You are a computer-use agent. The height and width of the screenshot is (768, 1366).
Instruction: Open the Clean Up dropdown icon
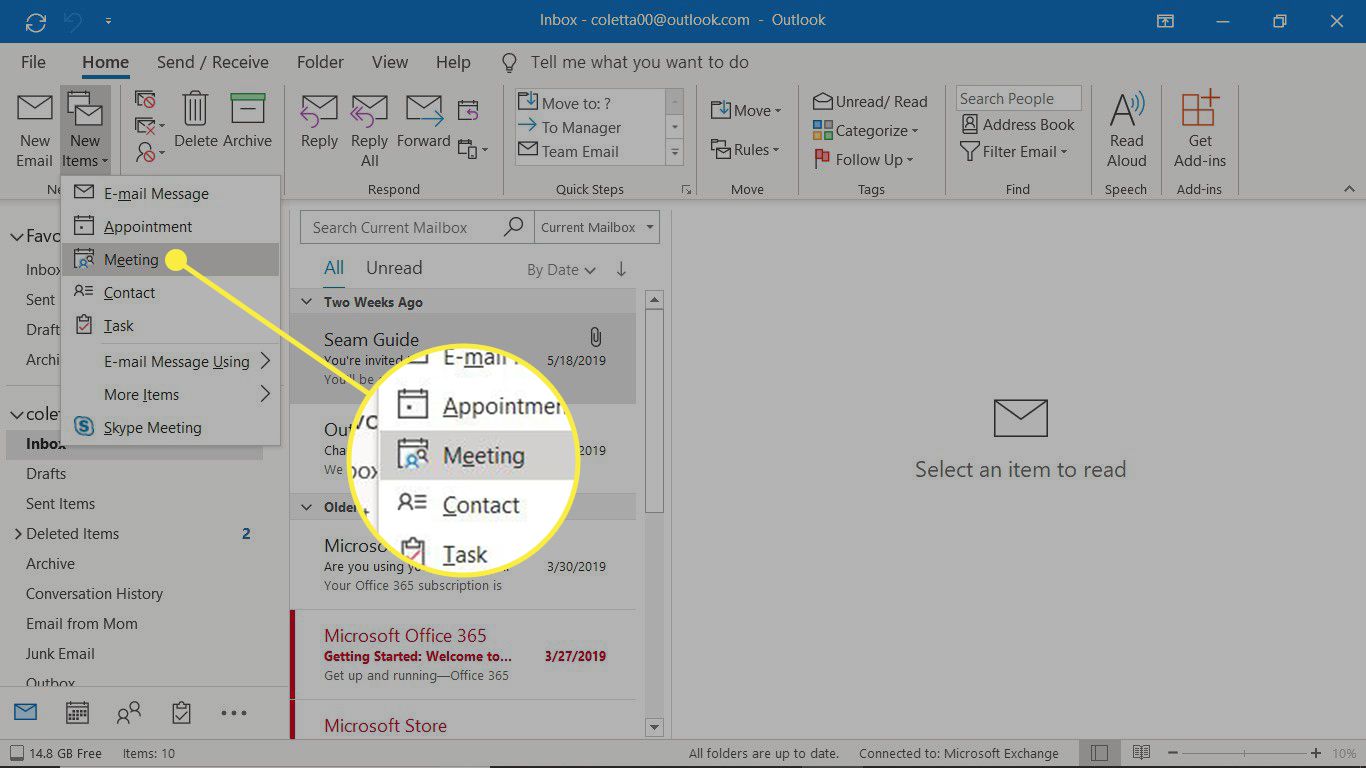149,126
